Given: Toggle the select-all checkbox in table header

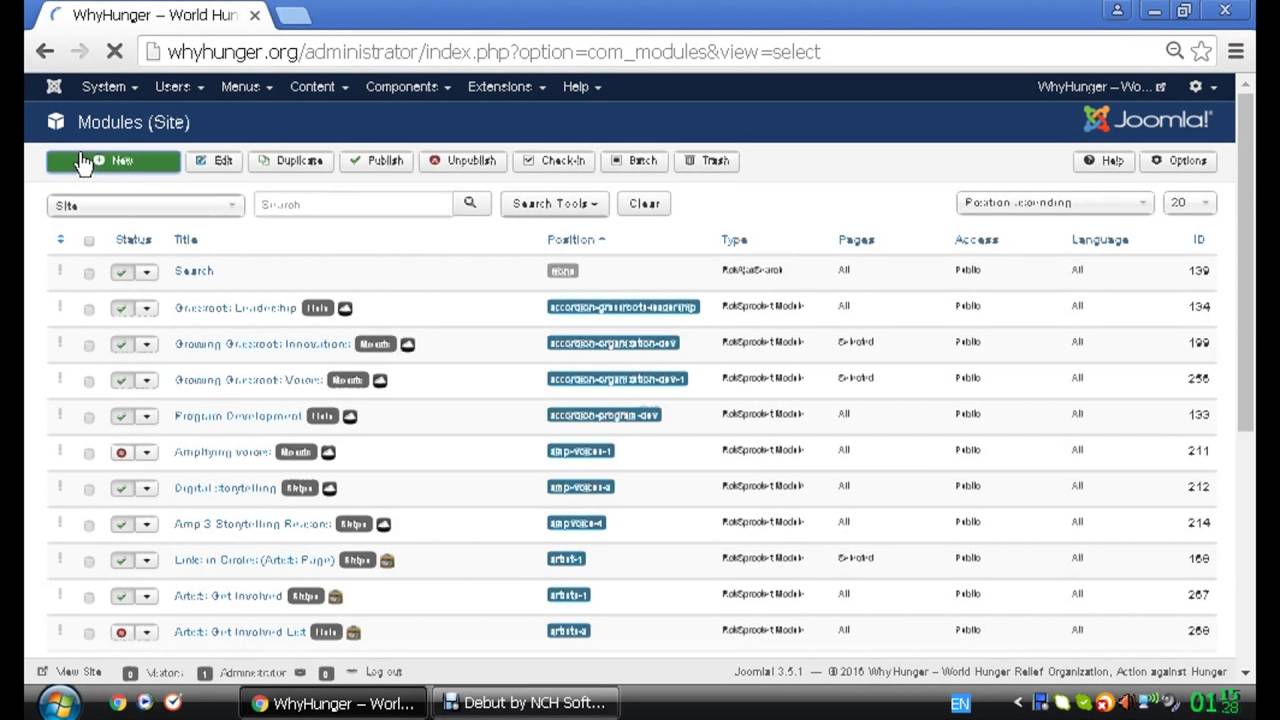Looking at the screenshot, I should [89, 241].
